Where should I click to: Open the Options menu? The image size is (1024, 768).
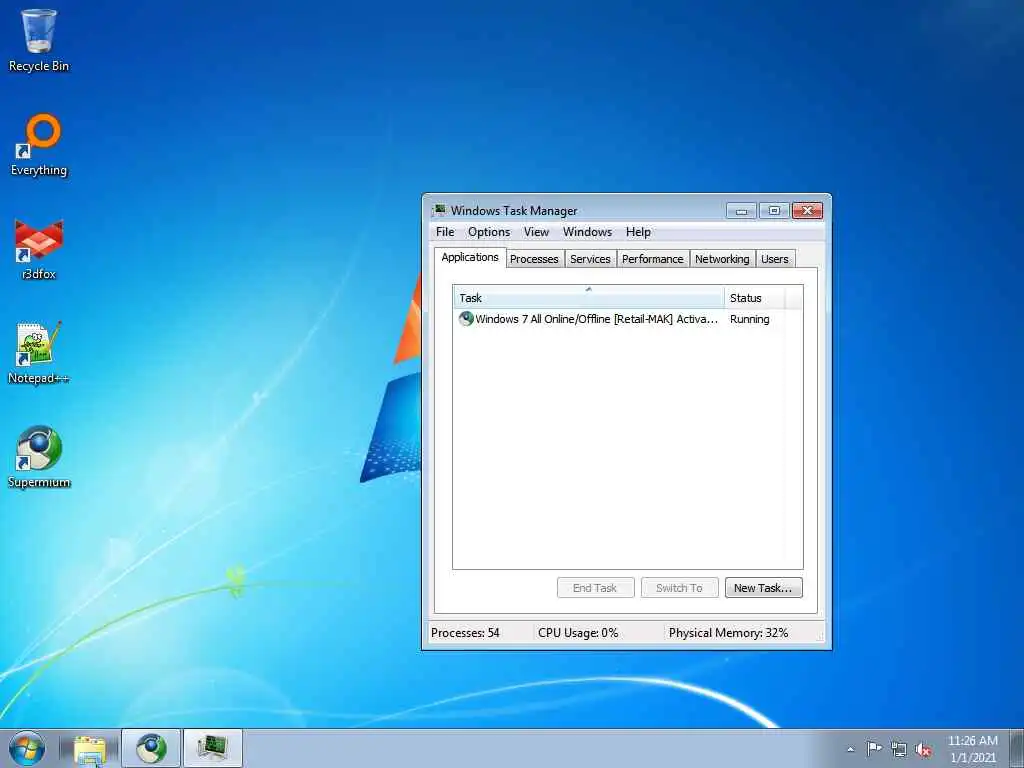[488, 232]
